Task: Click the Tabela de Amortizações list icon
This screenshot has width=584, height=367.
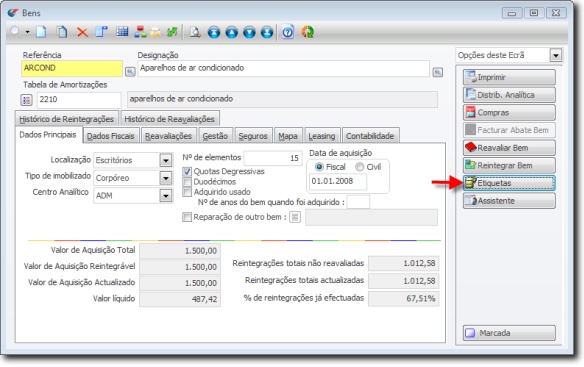Action: coord(26,100)
